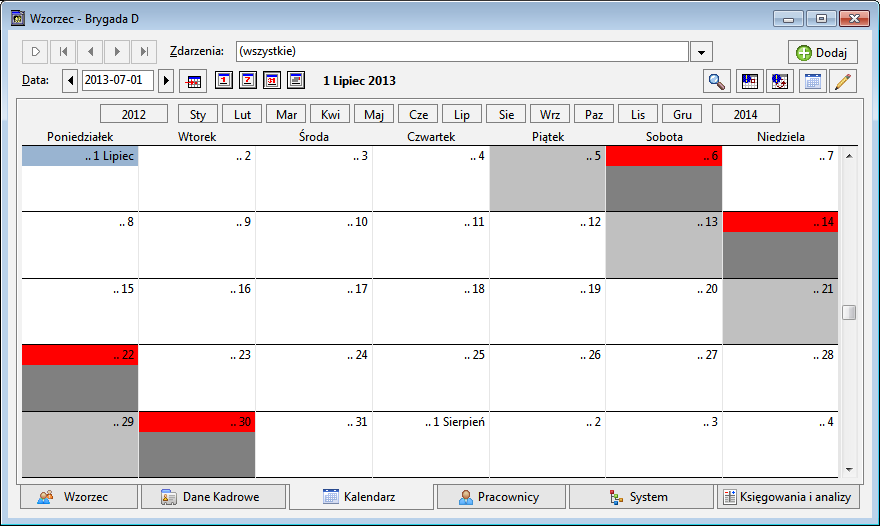Select month Gru
The image size is (880, 526).
(x=682, y=114)
